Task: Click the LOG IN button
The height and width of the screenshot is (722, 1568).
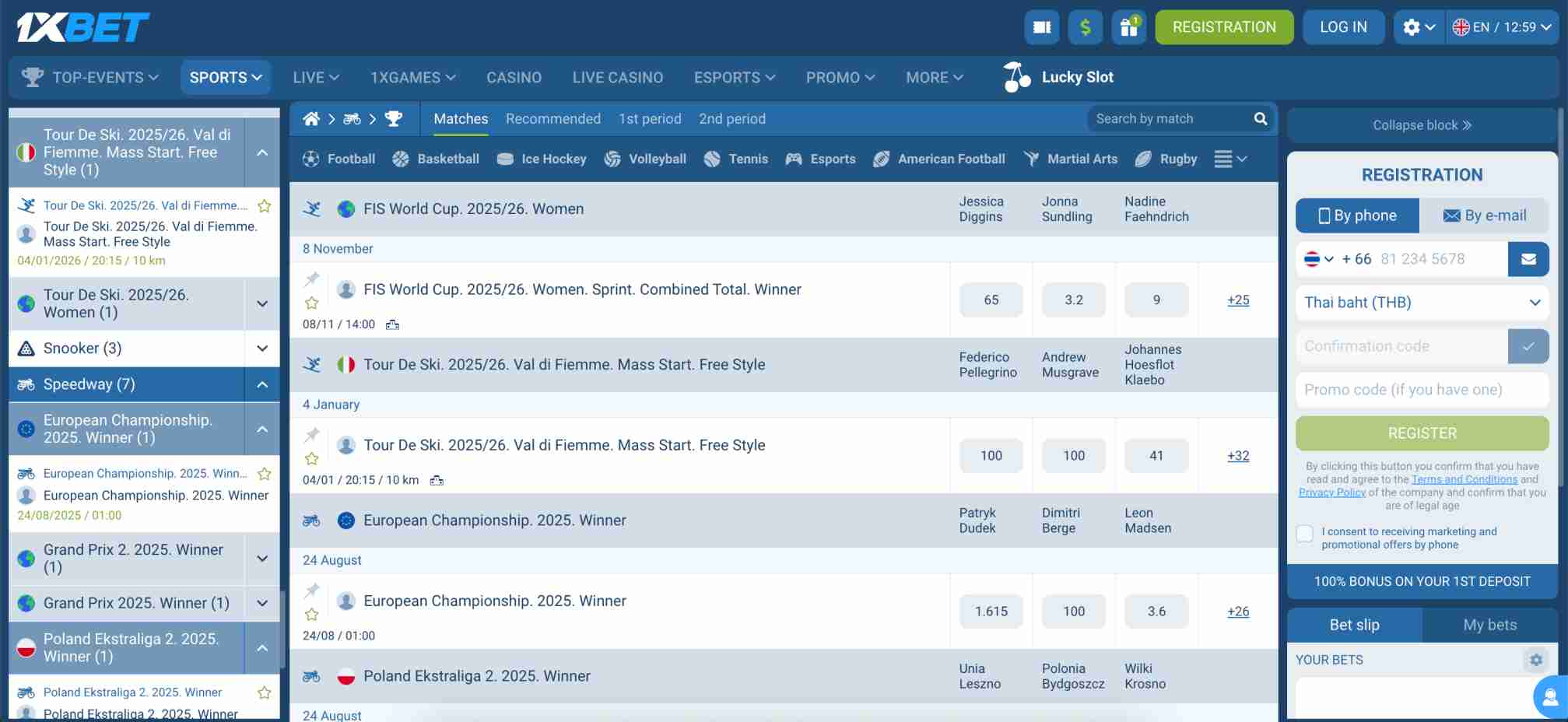Action: click(x=1343, y=27)
